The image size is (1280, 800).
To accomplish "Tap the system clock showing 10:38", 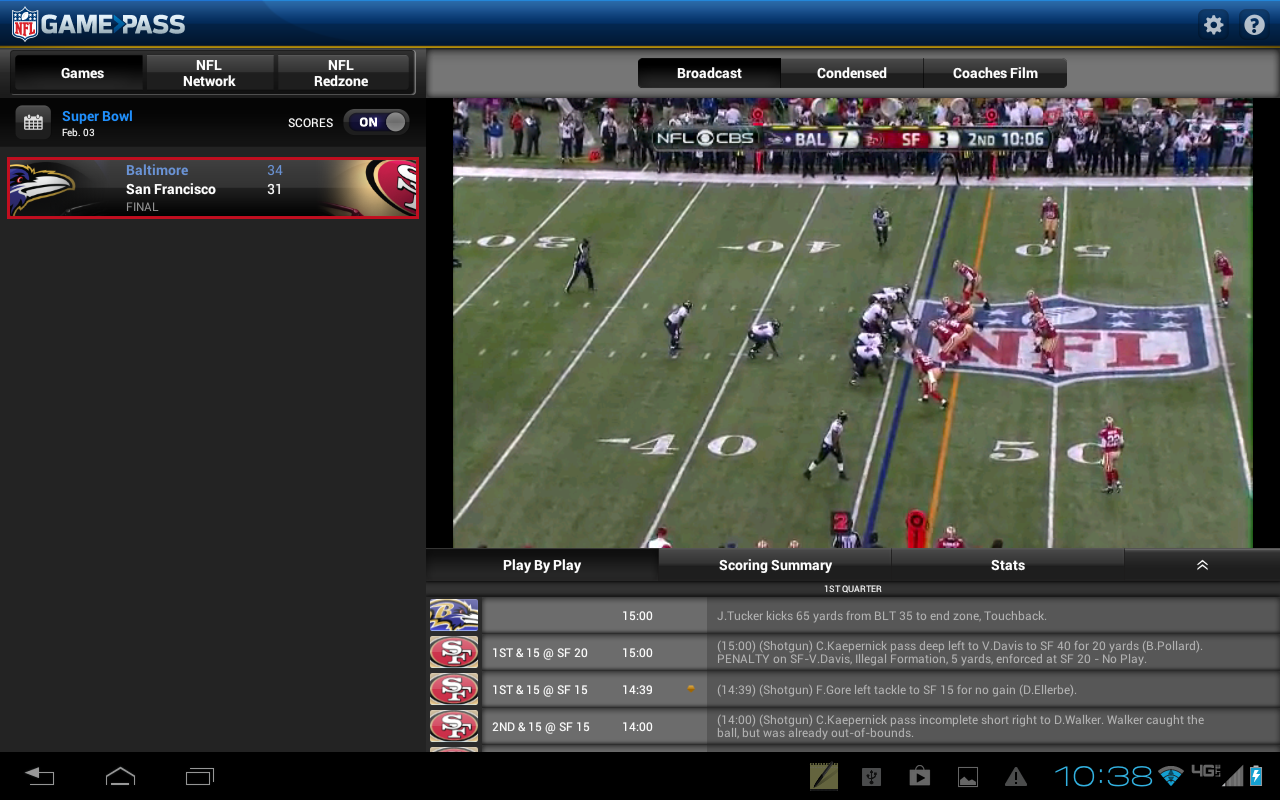I will click(1103, 776).
